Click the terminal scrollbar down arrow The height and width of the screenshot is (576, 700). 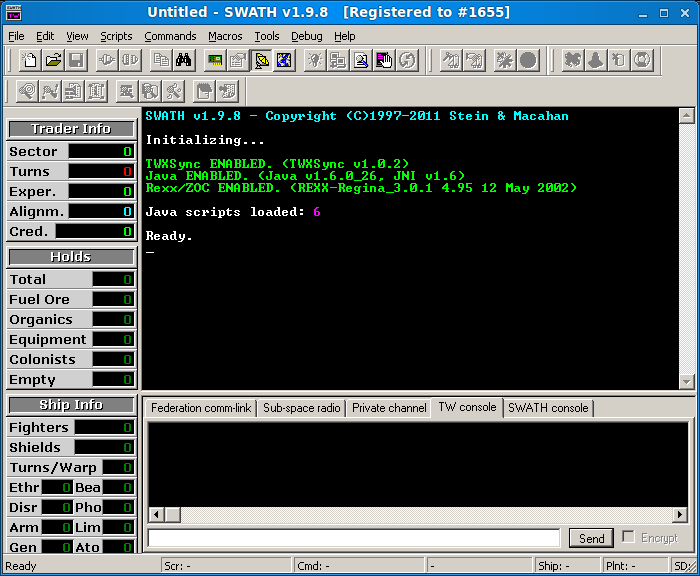(686, 381)
